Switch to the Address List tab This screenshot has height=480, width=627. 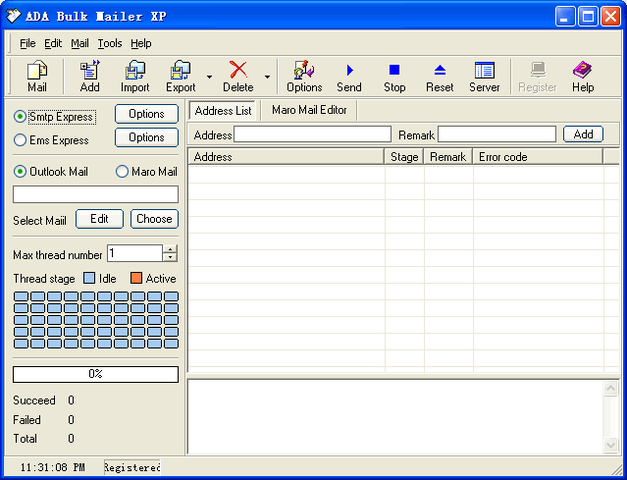(x=223, y=110)
